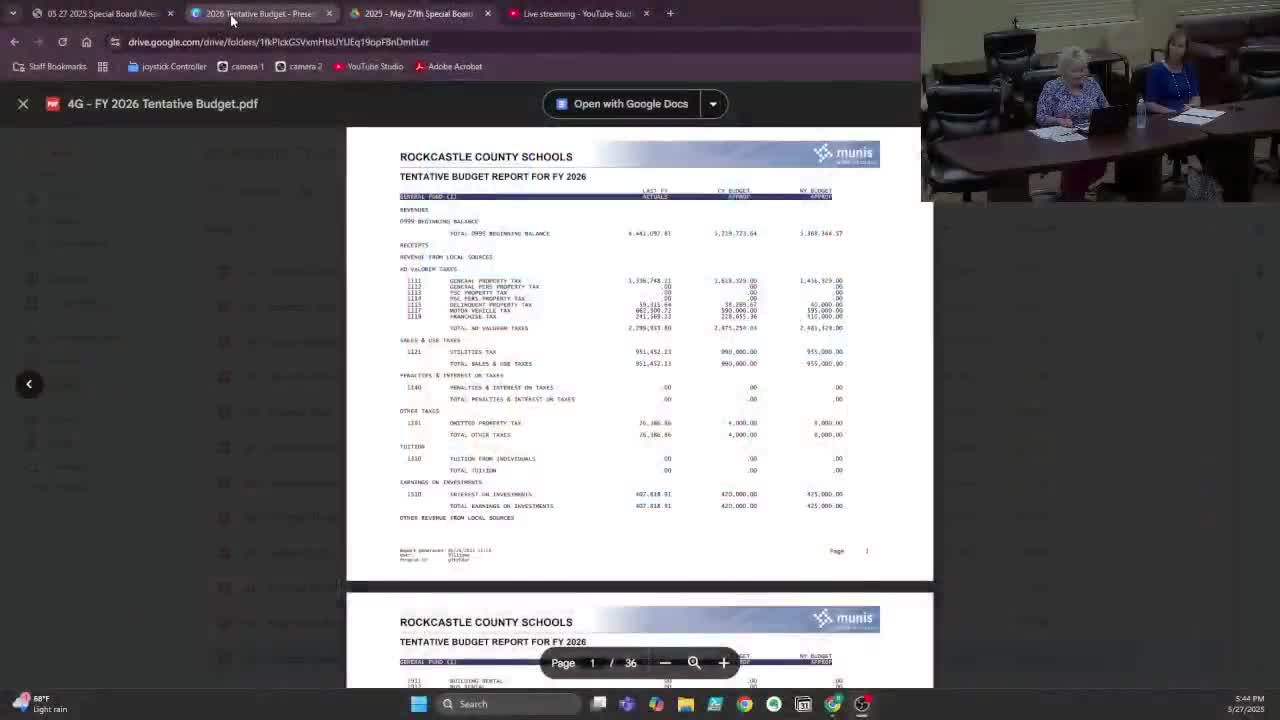This screenshot has height=720, width=1280.
Task: Open the PDF with Google Docs
Action: tap(622, 104)
